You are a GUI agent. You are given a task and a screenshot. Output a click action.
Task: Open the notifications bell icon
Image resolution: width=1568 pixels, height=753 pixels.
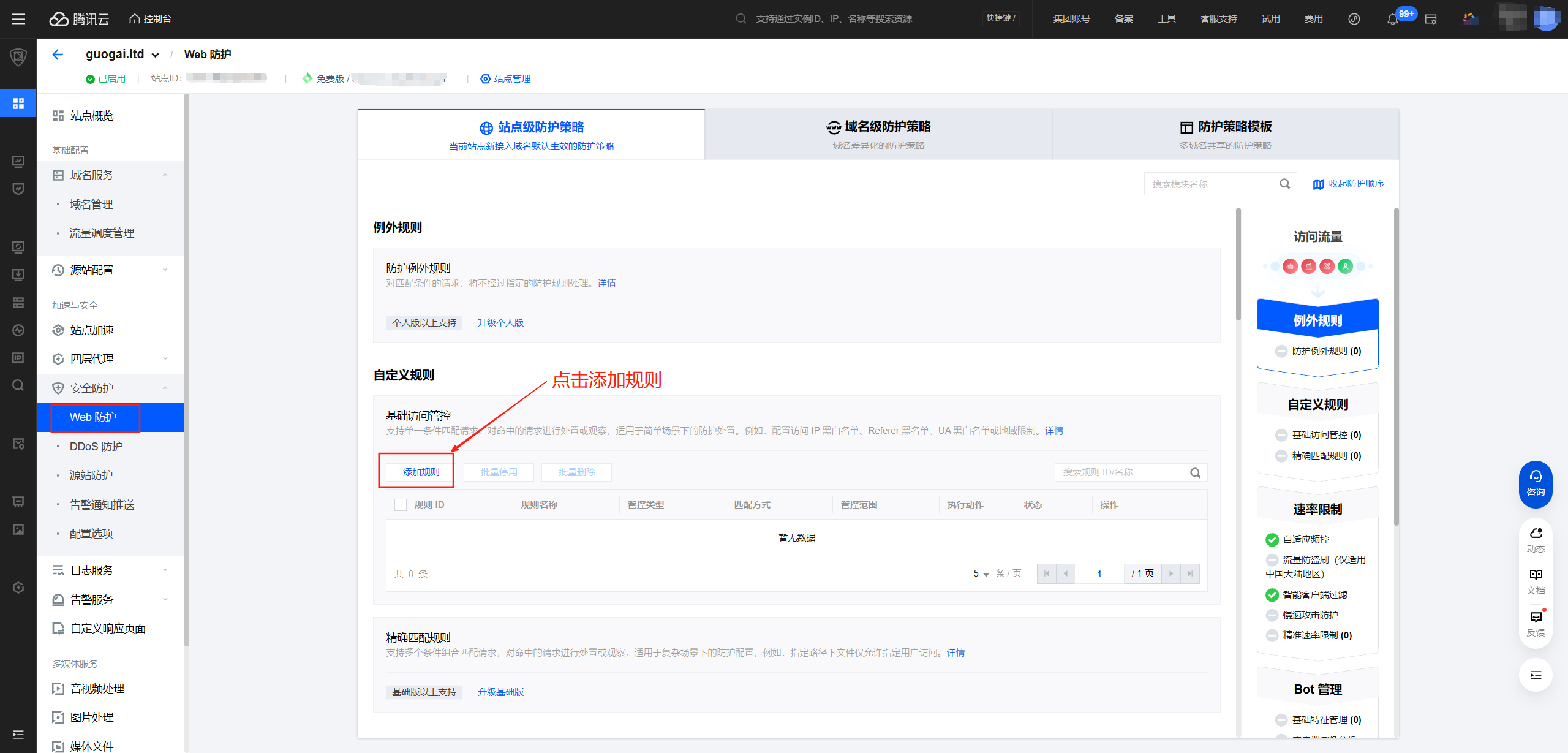[1392, 19]
